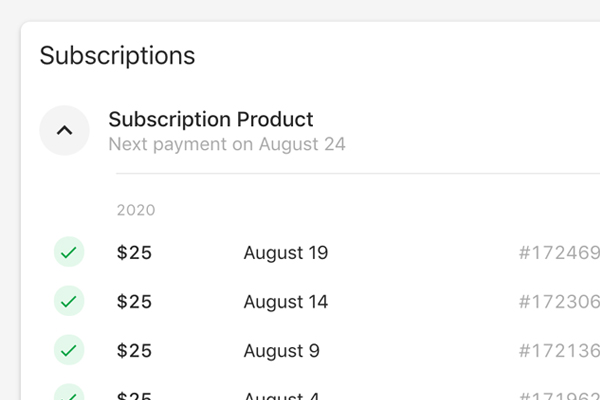Click the $25 amount for August 19
The image size is (600, 400).
pos(134,253)
